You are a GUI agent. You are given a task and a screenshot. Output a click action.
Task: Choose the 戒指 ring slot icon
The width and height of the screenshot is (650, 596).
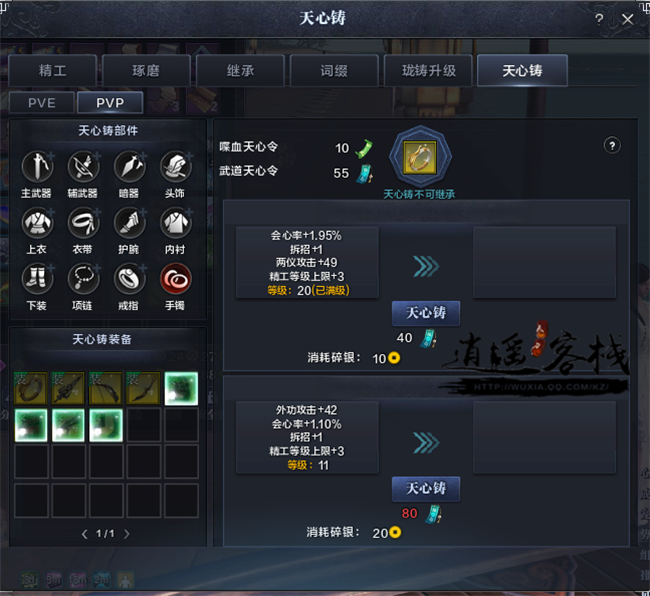pyautogui.click(x=130, y=279)
